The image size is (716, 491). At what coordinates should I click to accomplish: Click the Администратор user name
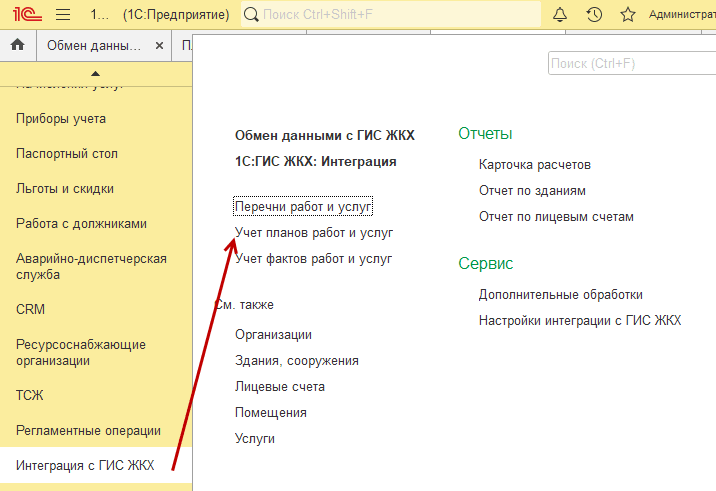[x=682, y=15]
